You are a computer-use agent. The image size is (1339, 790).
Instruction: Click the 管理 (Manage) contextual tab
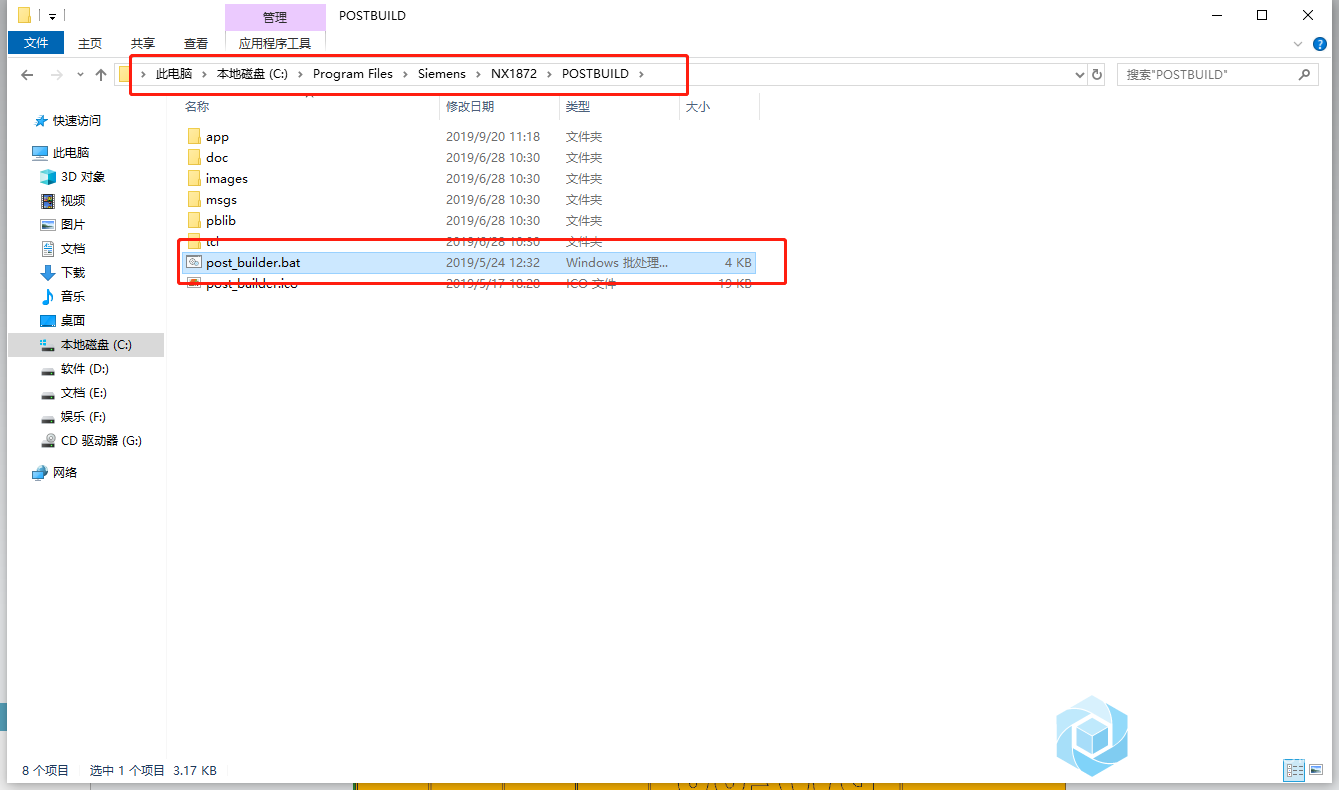(x=275, y=17)
